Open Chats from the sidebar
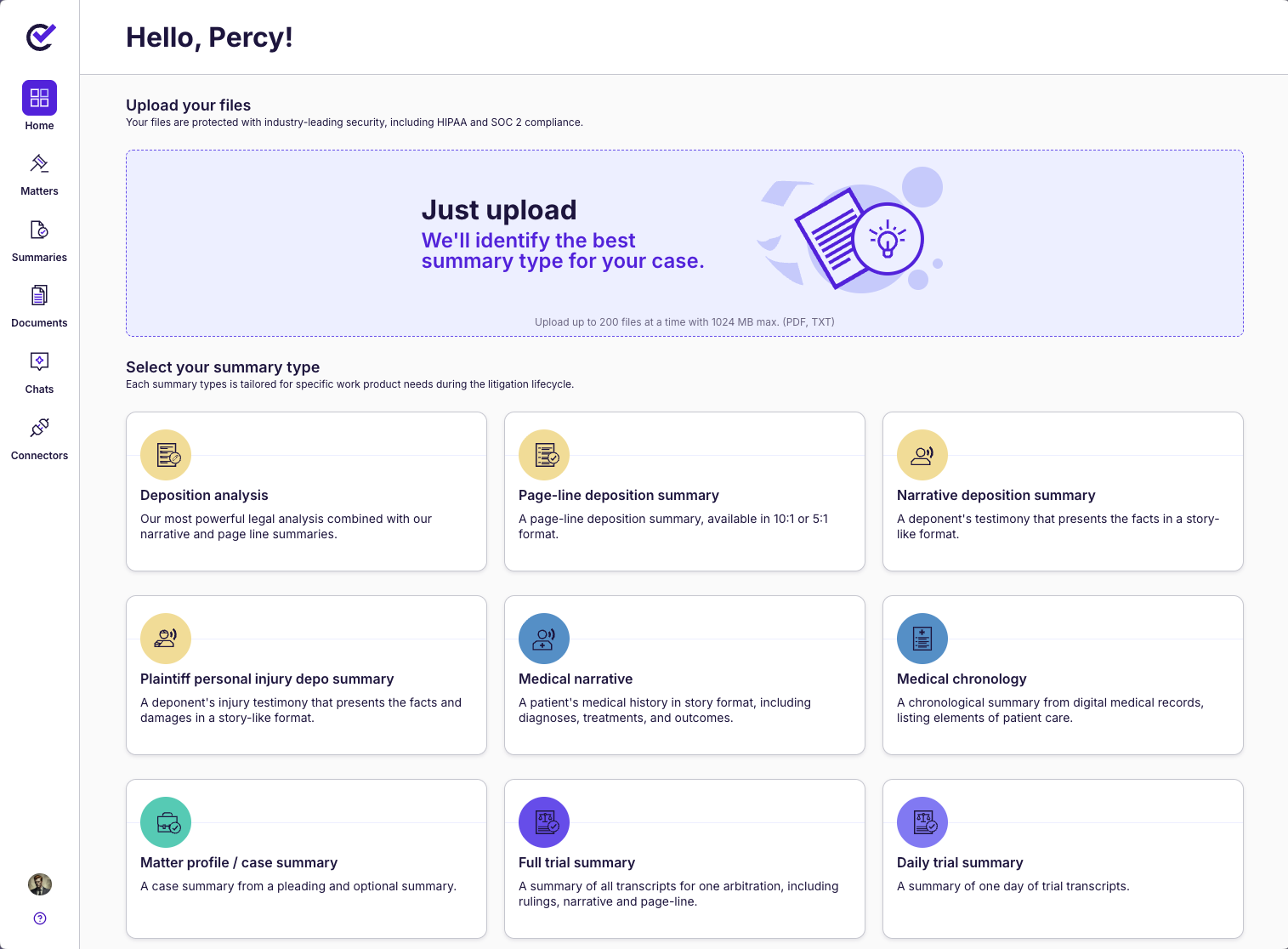This screenshot has height=949, width=1288. point(39,362)
